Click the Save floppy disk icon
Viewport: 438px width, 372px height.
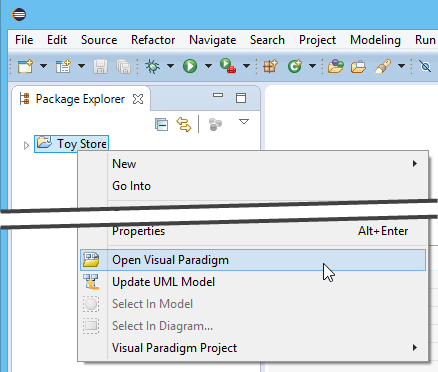(100, 66)
